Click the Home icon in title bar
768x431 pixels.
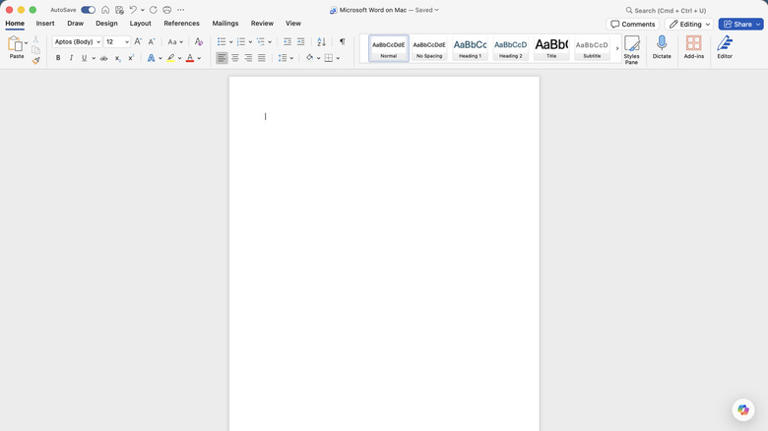(105, 10)
